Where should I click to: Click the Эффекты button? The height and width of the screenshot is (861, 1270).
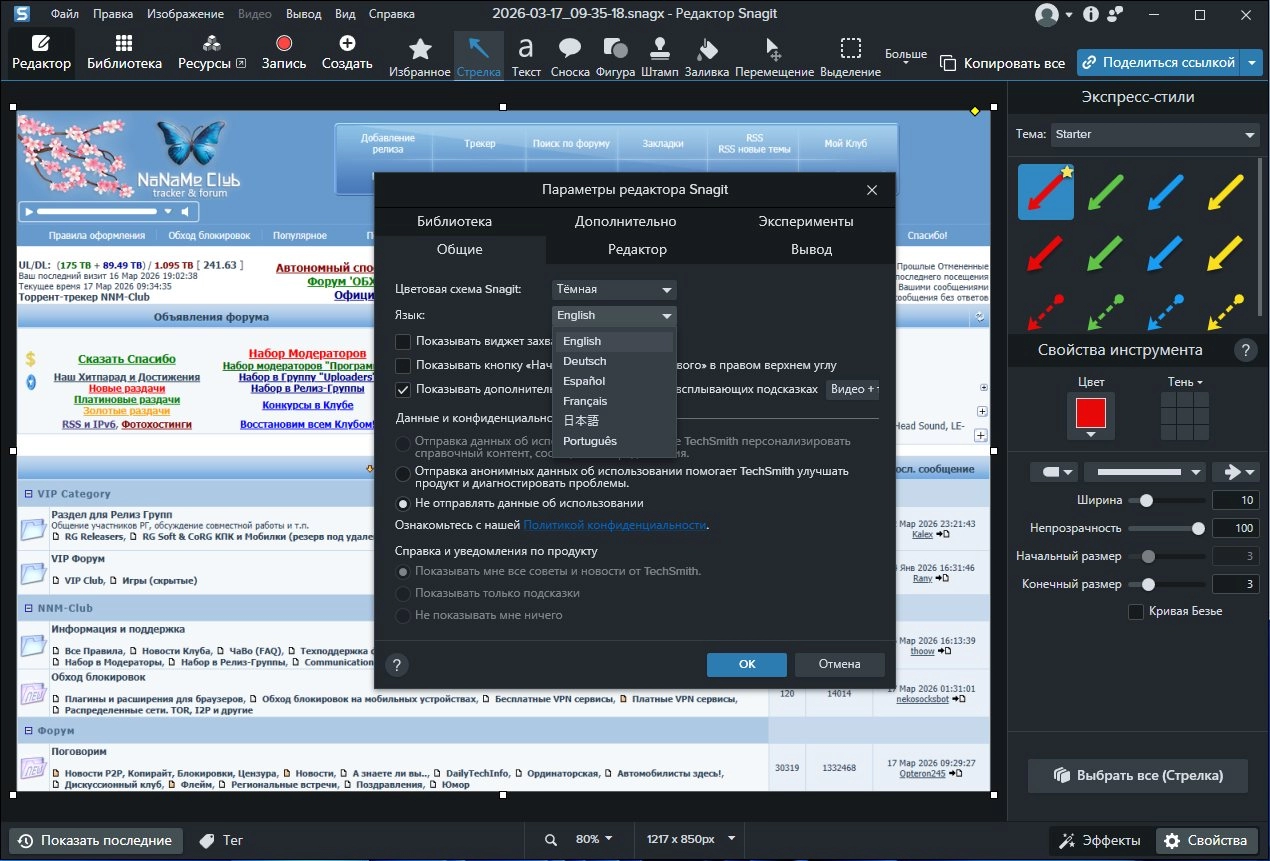(1099, 840)
